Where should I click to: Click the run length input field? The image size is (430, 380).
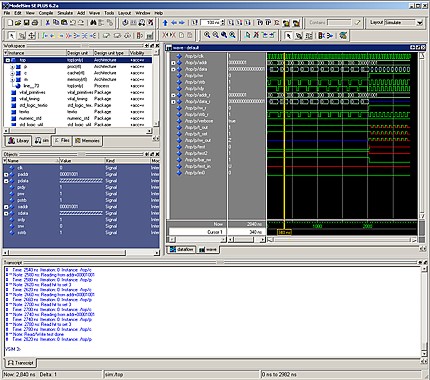[210, 23]
